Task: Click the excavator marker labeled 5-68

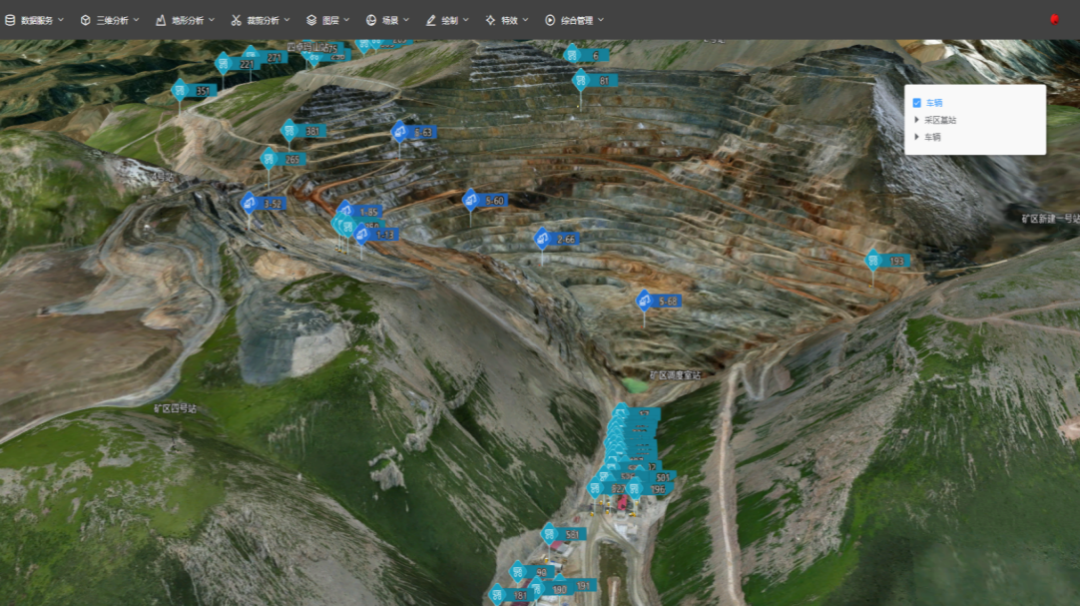Action: (644, 301)
